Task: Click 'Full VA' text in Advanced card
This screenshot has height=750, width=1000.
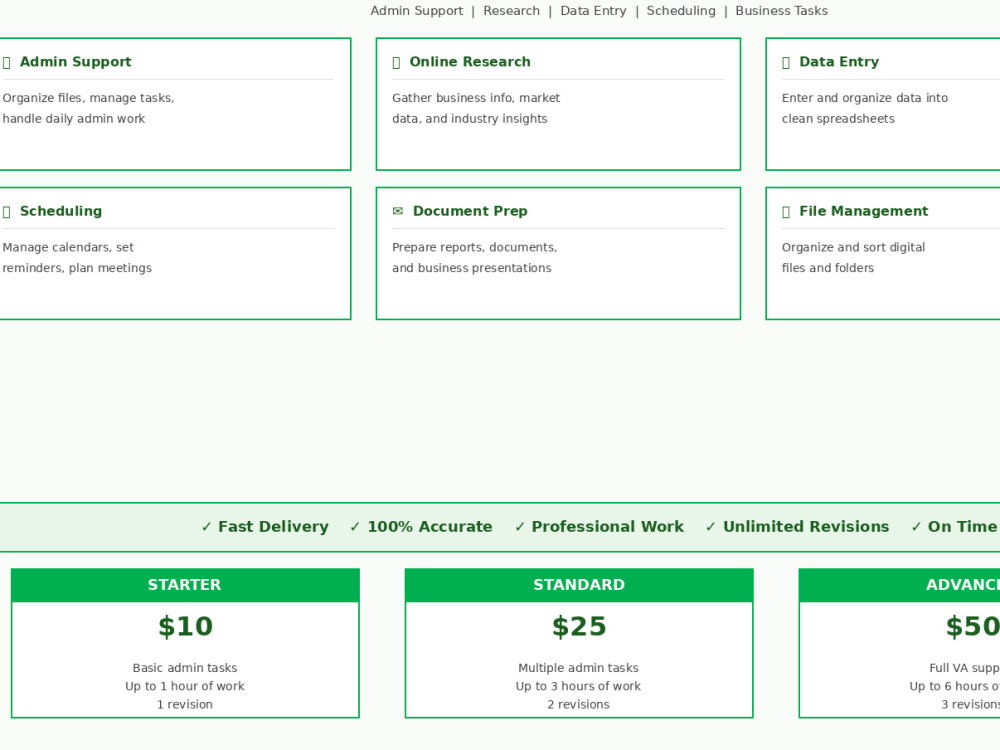Action: click(x=949, y=668)
